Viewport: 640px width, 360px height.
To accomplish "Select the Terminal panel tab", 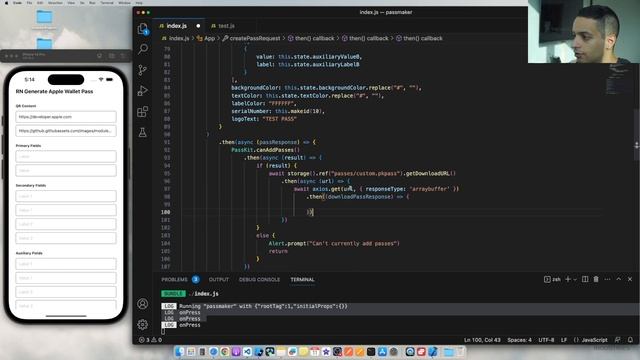I will pyautogui.click(x=302, y=280).
